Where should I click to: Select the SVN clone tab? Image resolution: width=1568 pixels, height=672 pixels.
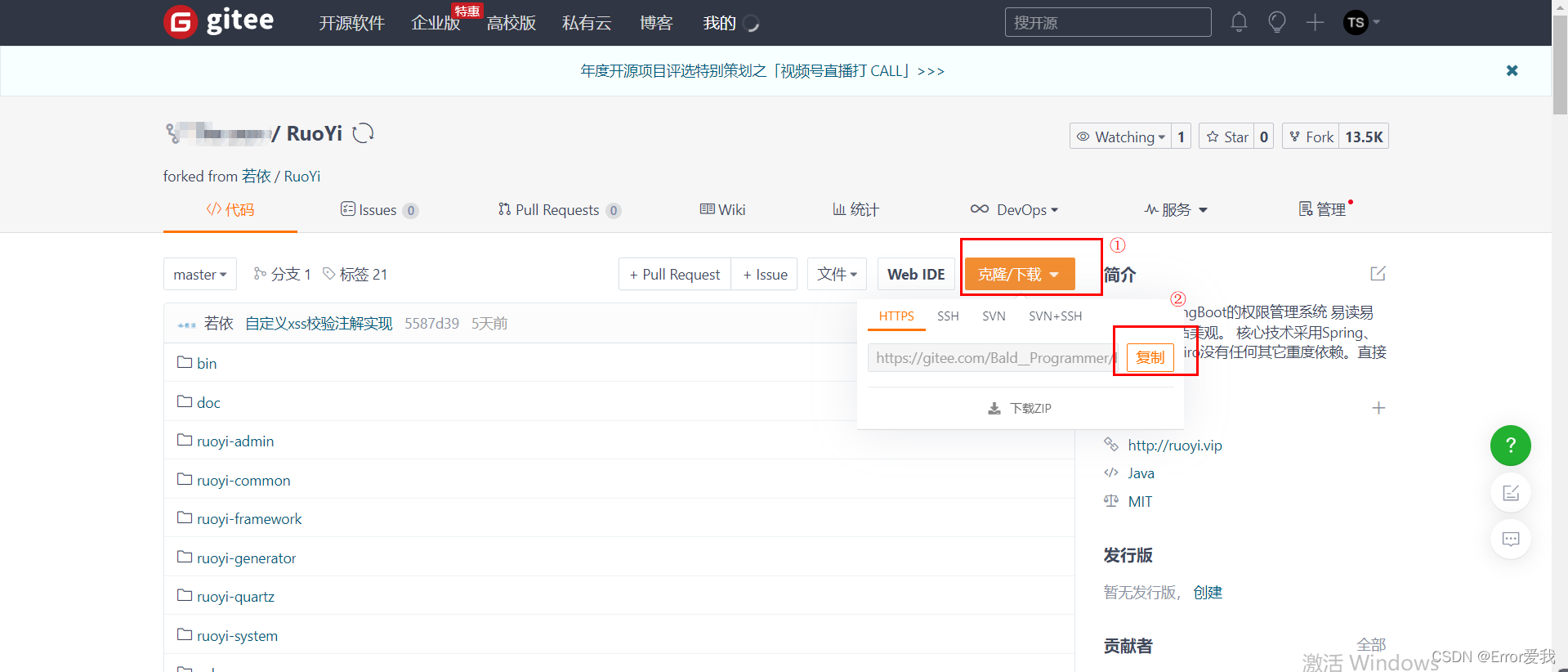point(994,316)
